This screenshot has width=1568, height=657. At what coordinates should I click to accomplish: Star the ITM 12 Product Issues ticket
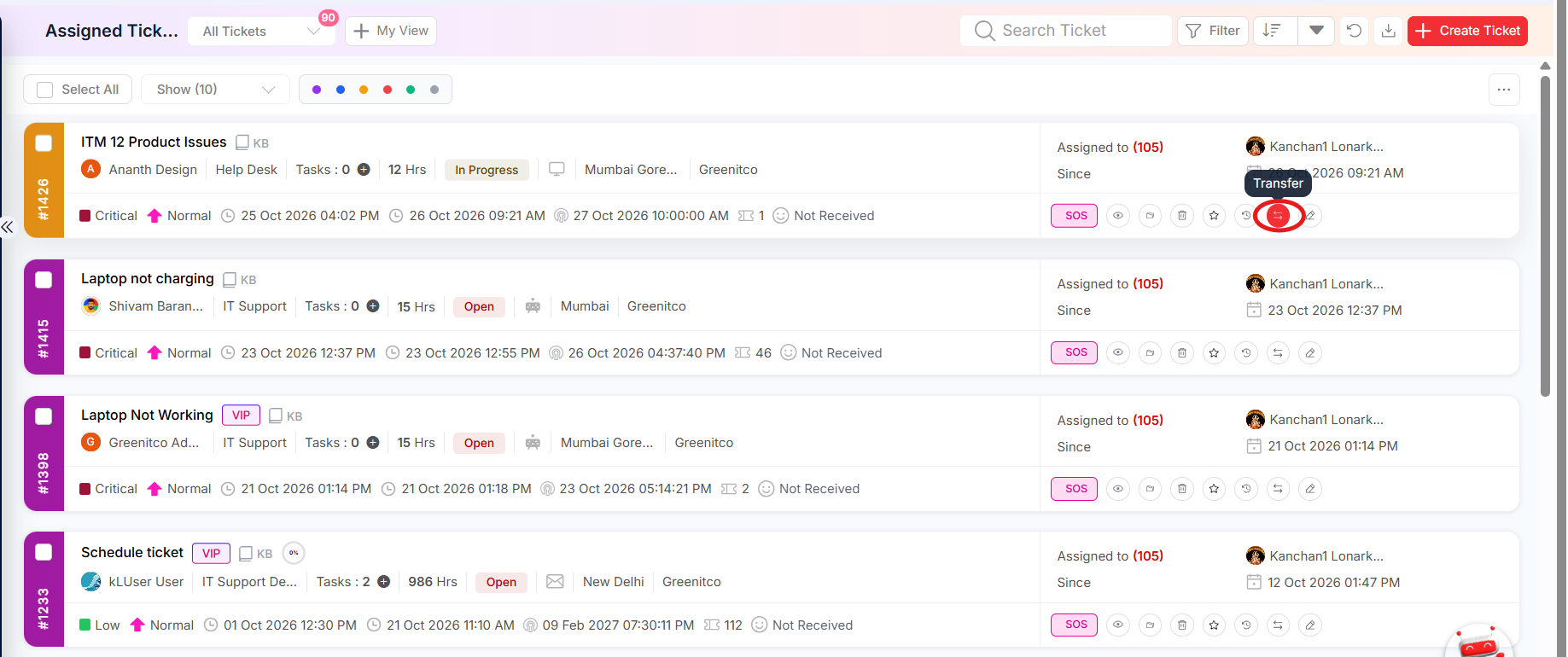(x=1214, y=216)
